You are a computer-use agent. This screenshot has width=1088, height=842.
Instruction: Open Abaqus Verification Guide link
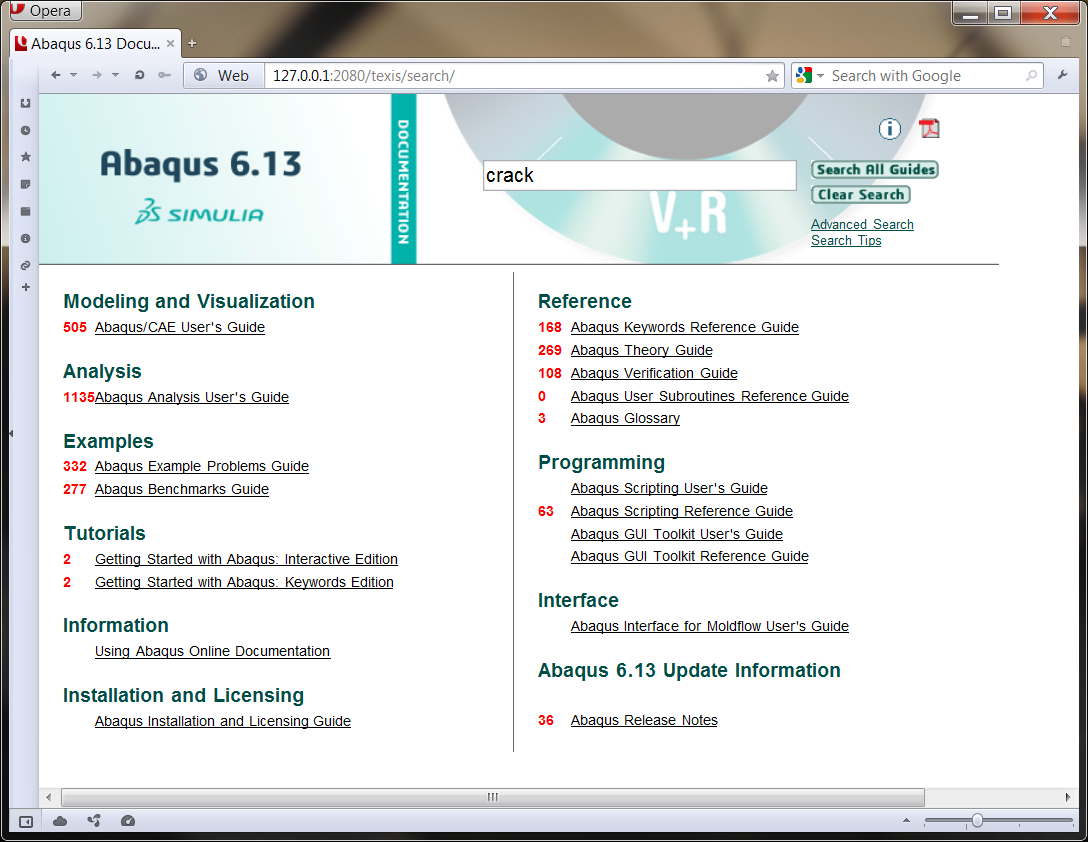pyautogui.click(x=654, y=373)
